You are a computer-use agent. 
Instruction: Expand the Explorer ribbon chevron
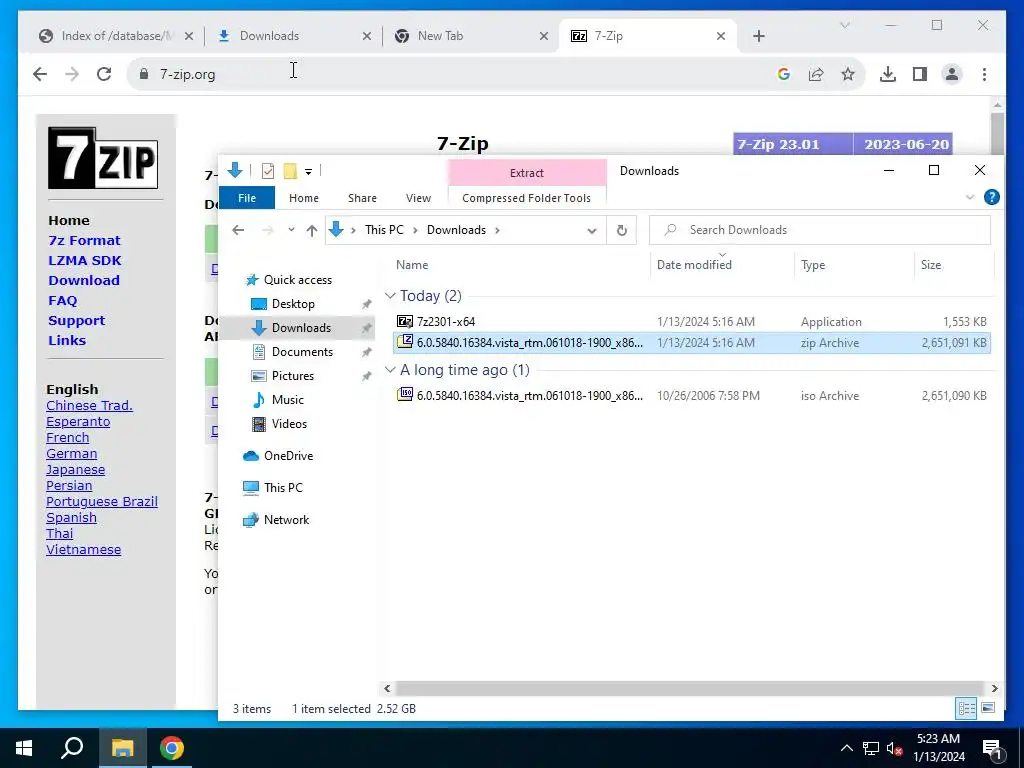point(970,197)
